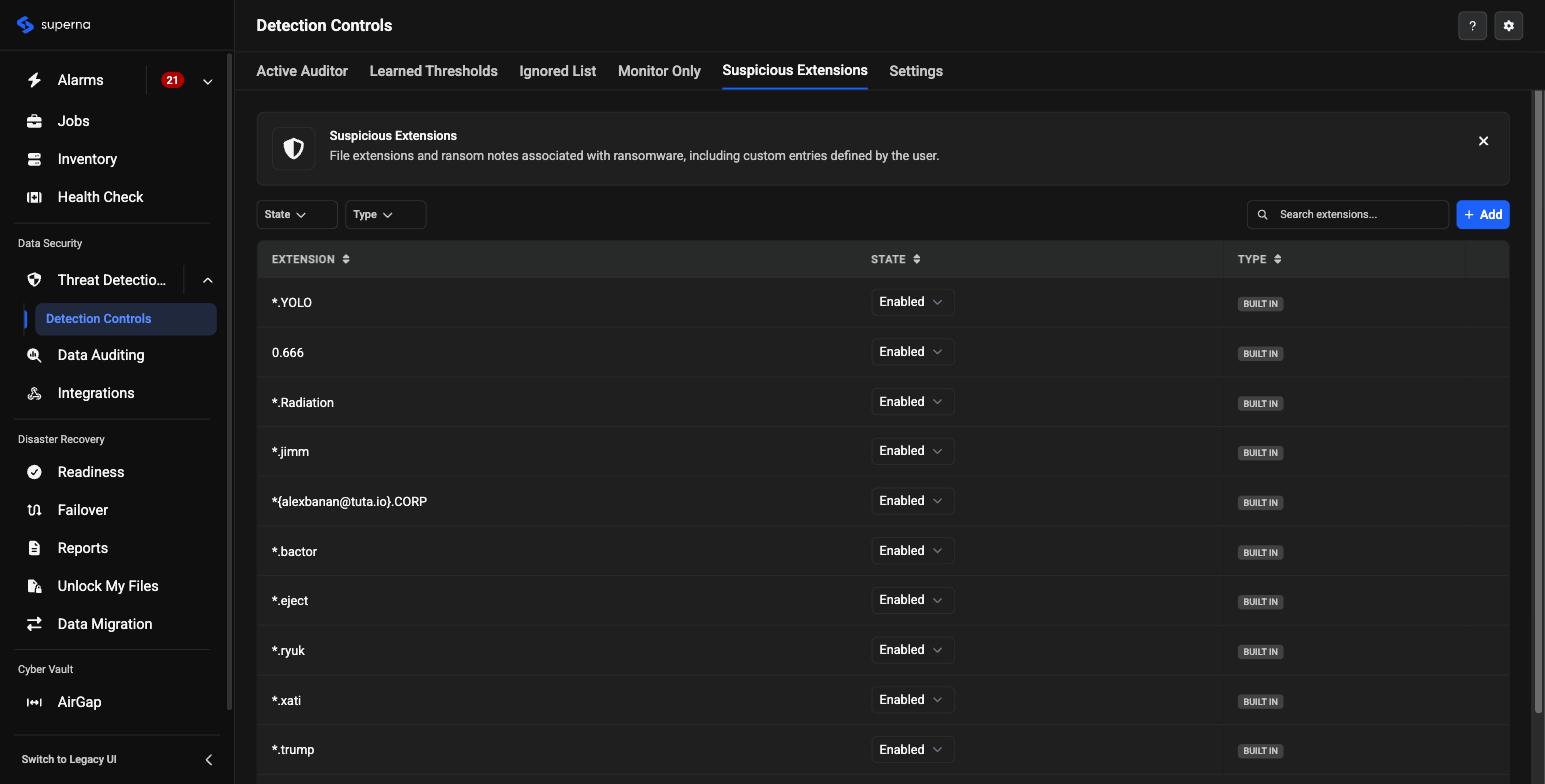The image size is (1545, 784).
Task: Click the sidebar's vertical scrollbar
Action: [x=229, y=380]
